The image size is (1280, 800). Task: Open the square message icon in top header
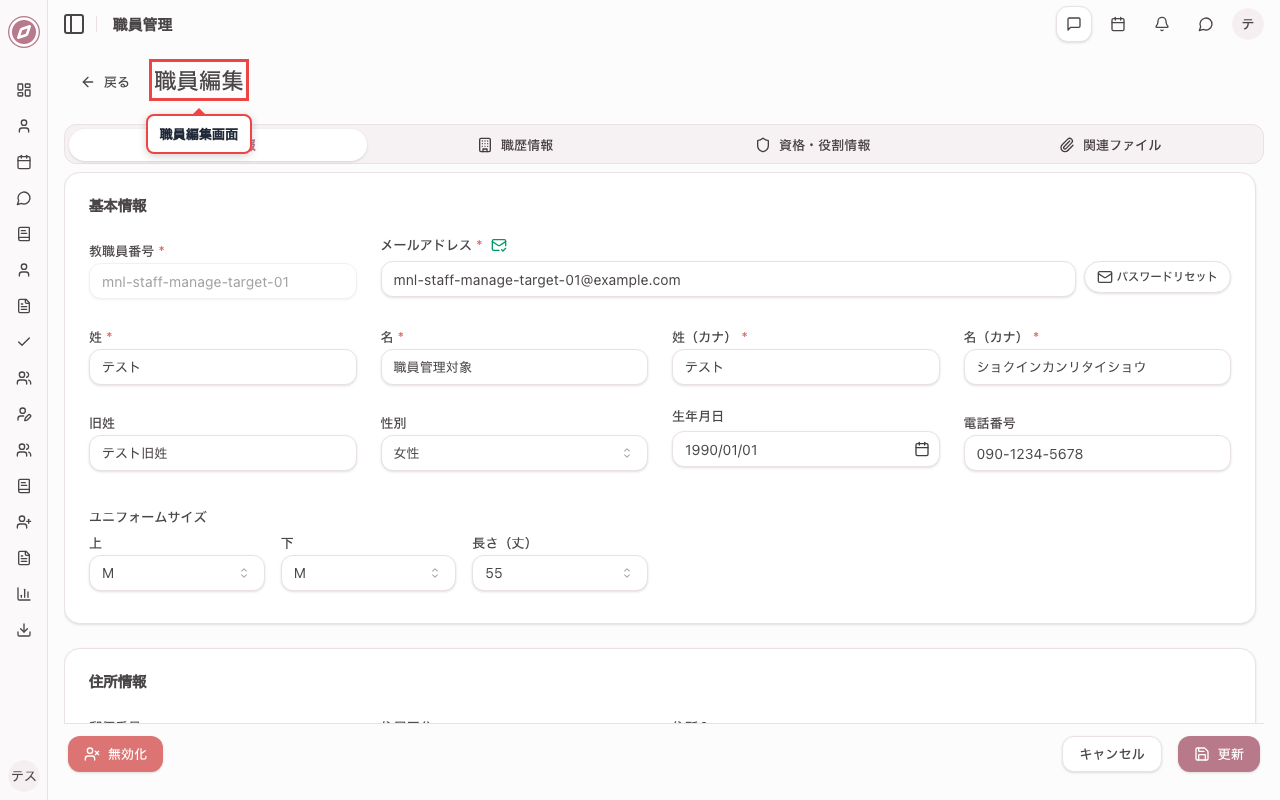1074,24
